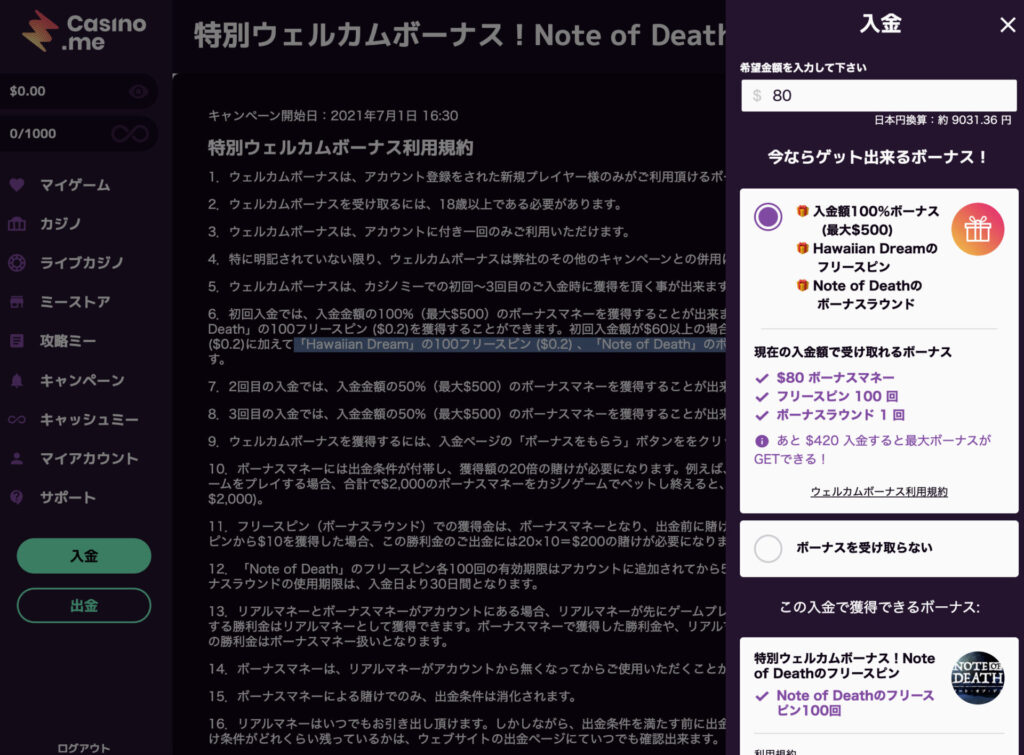Click the 0/1000 points display
Viewport: 1024px width, 755px height.
33,134
